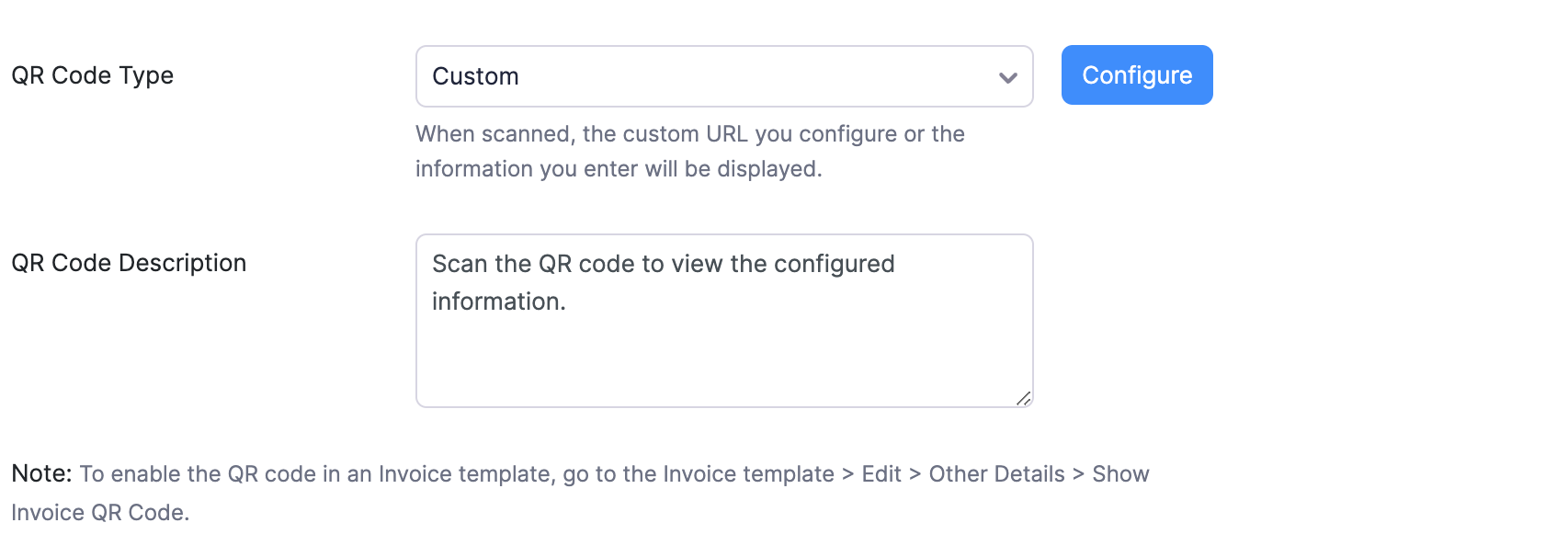Click 'go to the Invoice template' note text
1568x557 pixels.
[699, 474]
